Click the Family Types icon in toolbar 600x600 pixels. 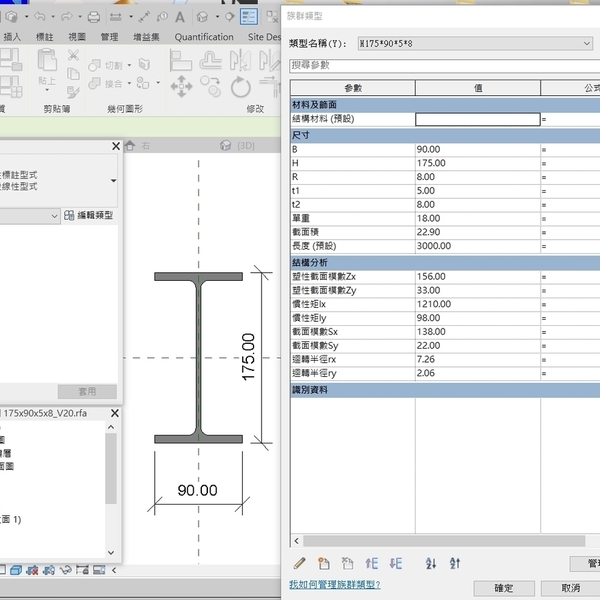[248, 17]
